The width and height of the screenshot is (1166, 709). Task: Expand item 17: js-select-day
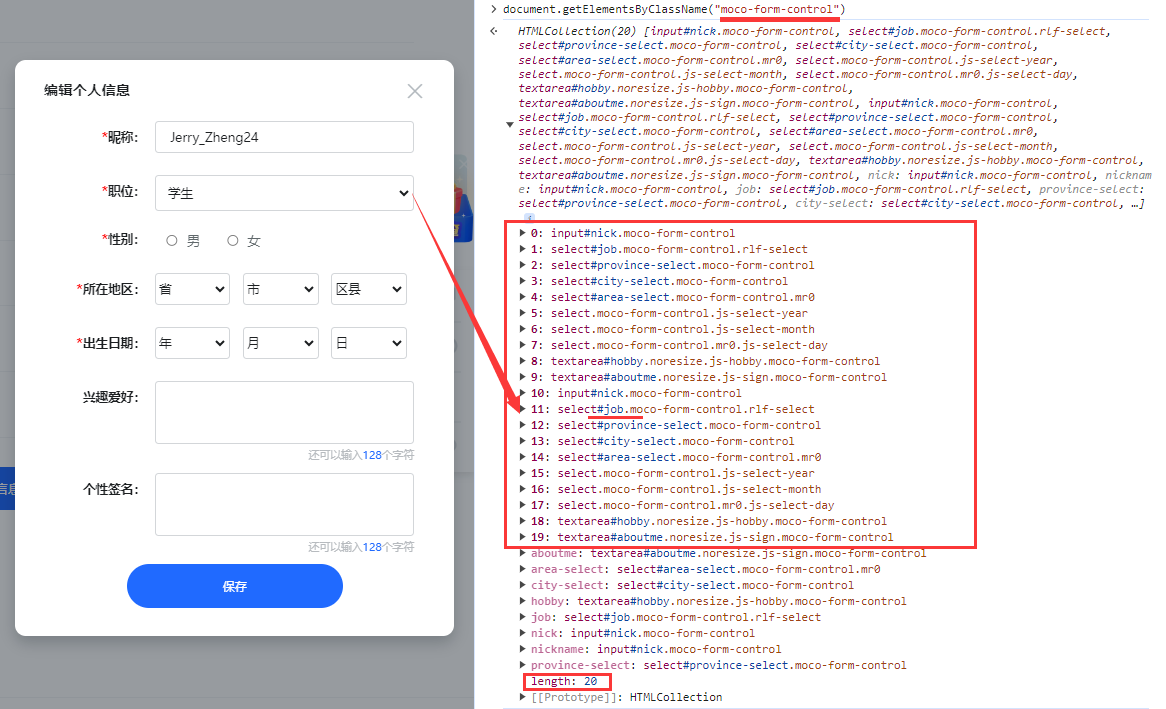click(x=522, y=505)
